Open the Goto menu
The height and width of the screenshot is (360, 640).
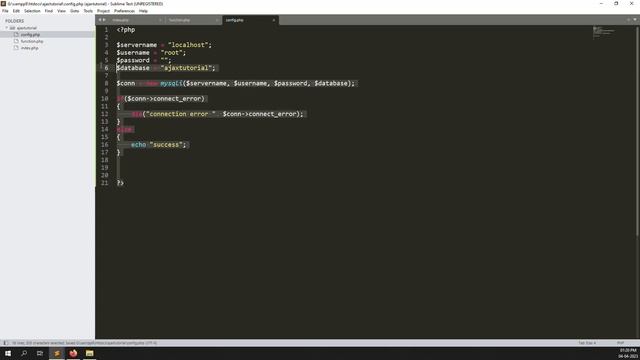tap(75, 11)
